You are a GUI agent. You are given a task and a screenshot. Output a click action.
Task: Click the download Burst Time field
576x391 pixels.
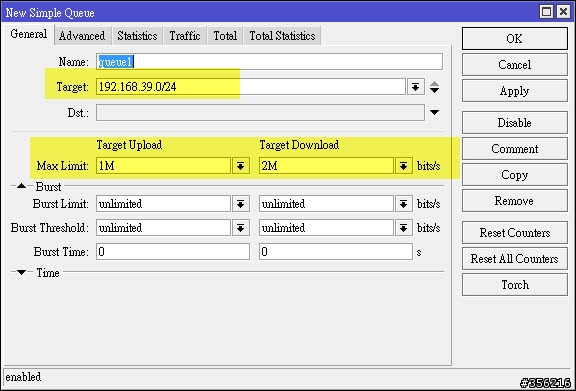[336, 252]
